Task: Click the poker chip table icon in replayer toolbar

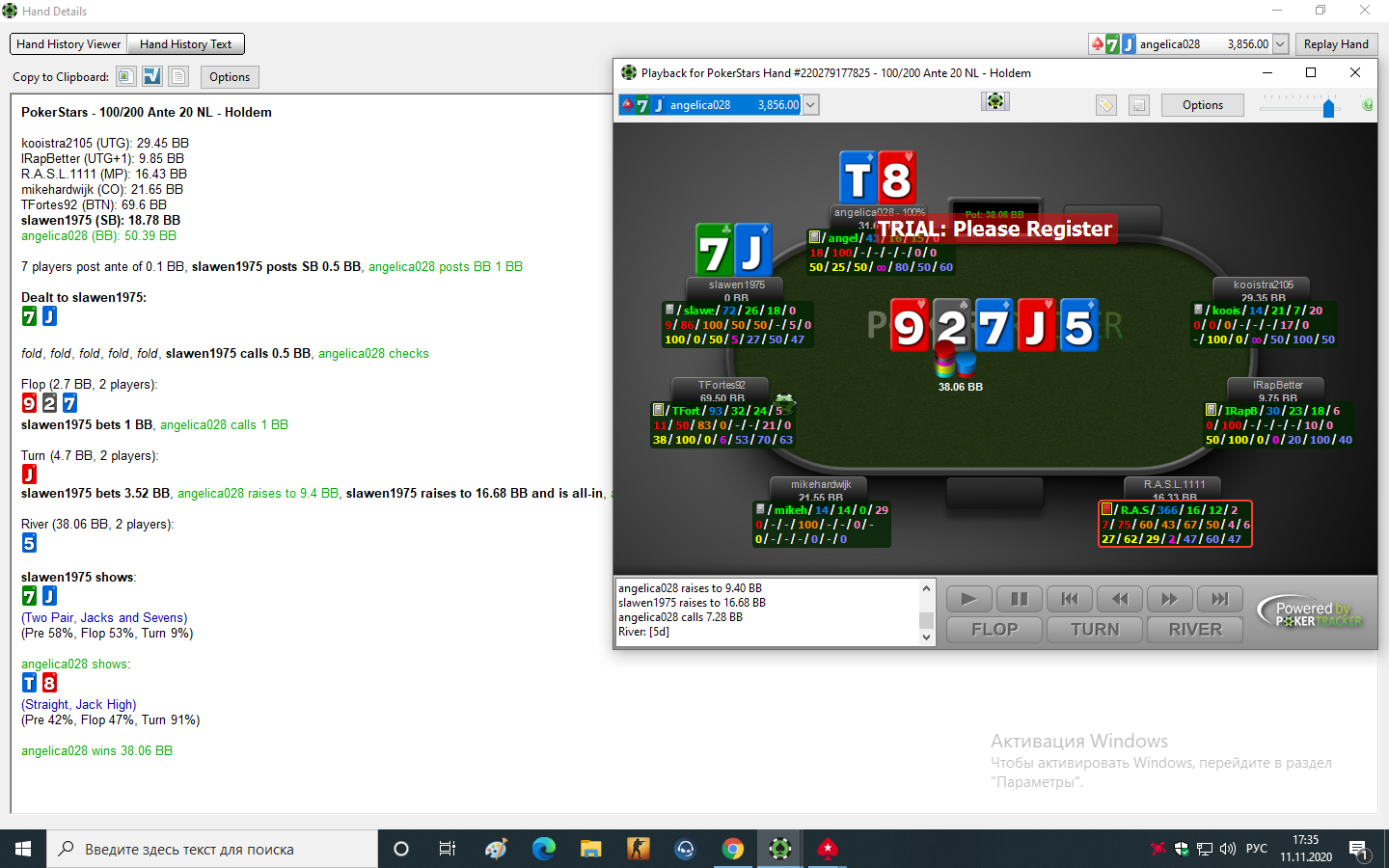Action: pos(995,101)
